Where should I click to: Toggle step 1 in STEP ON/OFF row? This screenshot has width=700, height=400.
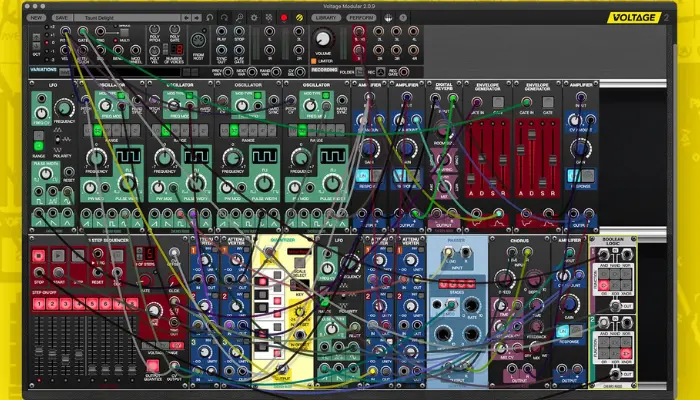(x=39, y=304)
